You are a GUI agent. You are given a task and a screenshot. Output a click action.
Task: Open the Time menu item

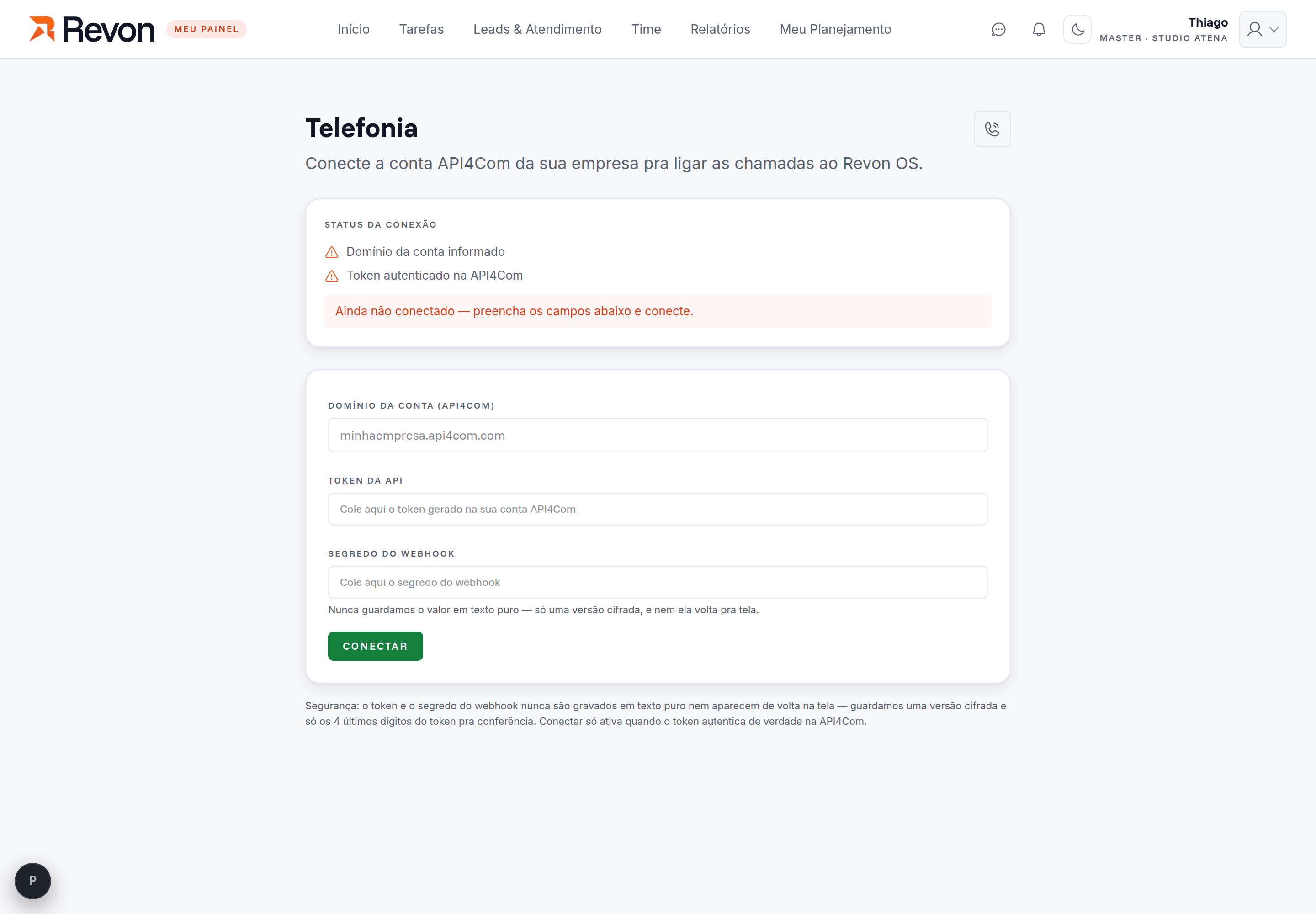point(646,29)
